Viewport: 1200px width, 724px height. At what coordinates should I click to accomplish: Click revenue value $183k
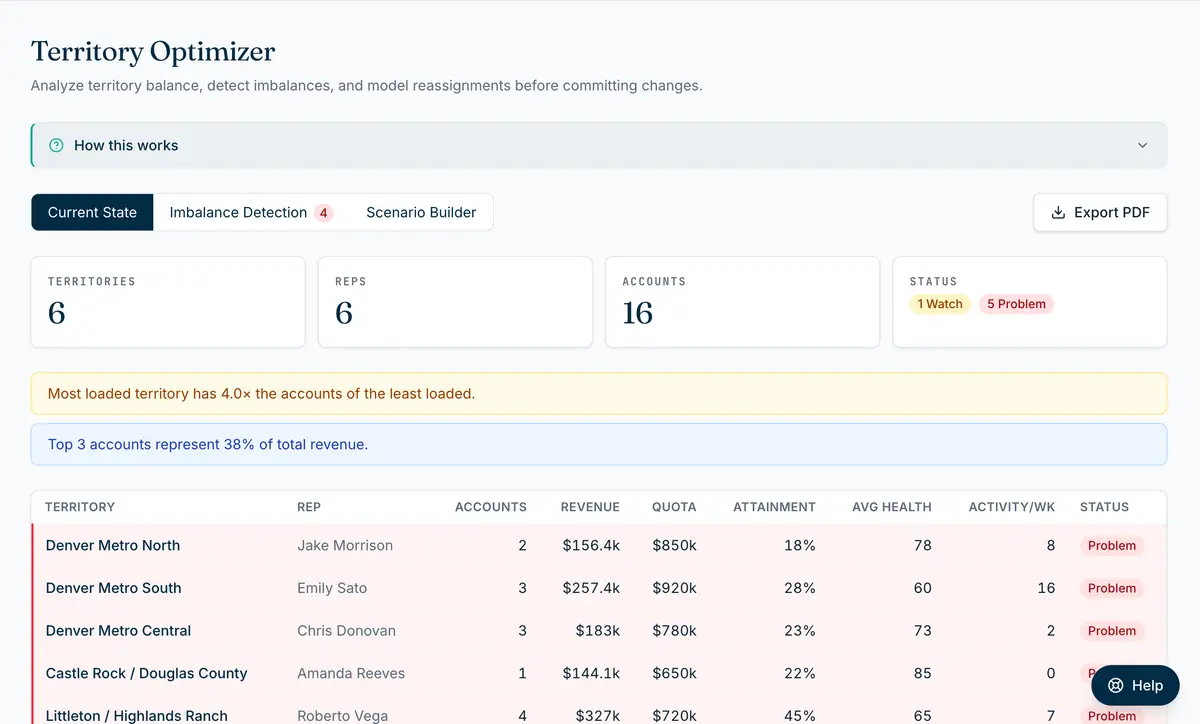click(598, 631)
